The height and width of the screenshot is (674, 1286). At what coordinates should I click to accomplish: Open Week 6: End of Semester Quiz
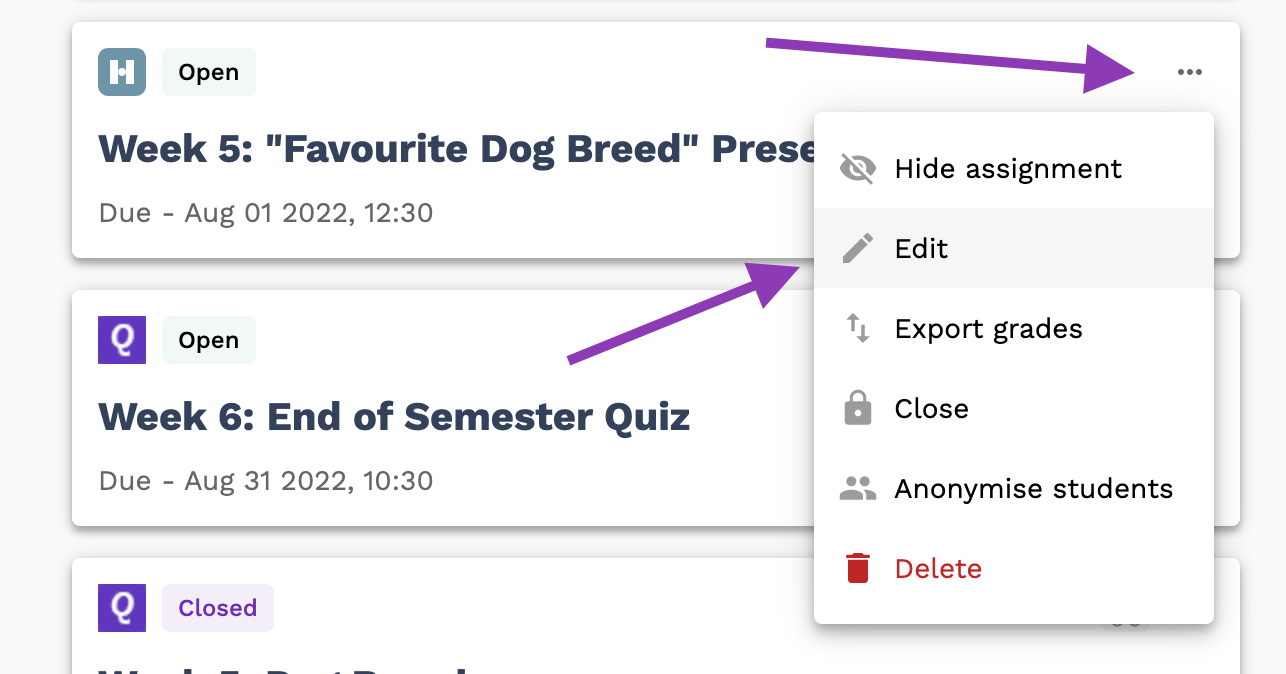point(394,416)
